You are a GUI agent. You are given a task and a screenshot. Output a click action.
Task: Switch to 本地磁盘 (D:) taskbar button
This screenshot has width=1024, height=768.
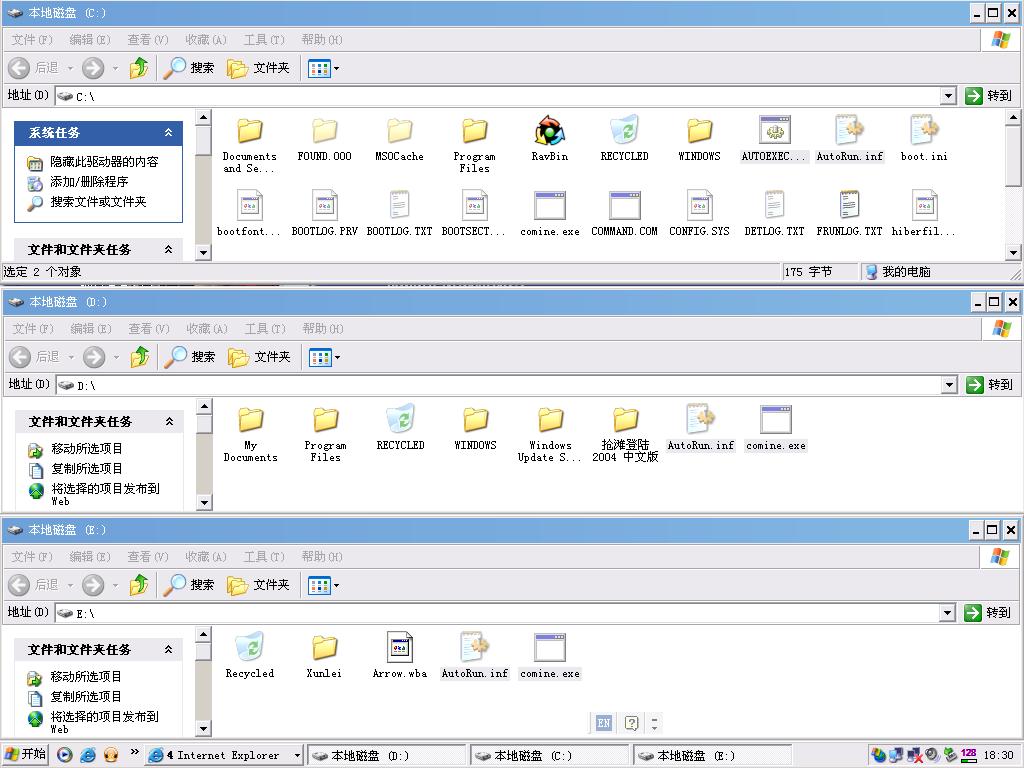(387, 756)
